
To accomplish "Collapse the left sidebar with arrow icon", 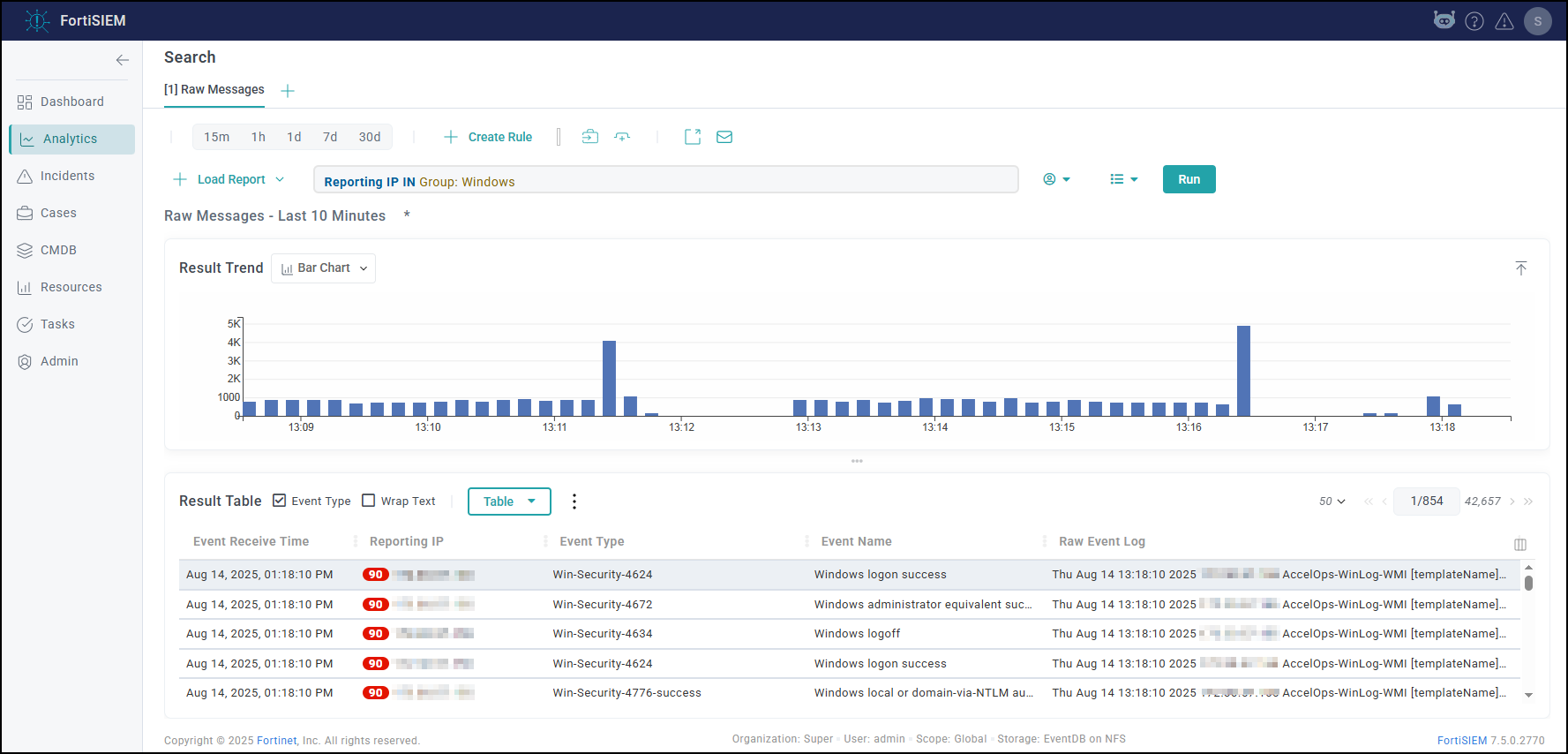I will click(x=123, y=60).
